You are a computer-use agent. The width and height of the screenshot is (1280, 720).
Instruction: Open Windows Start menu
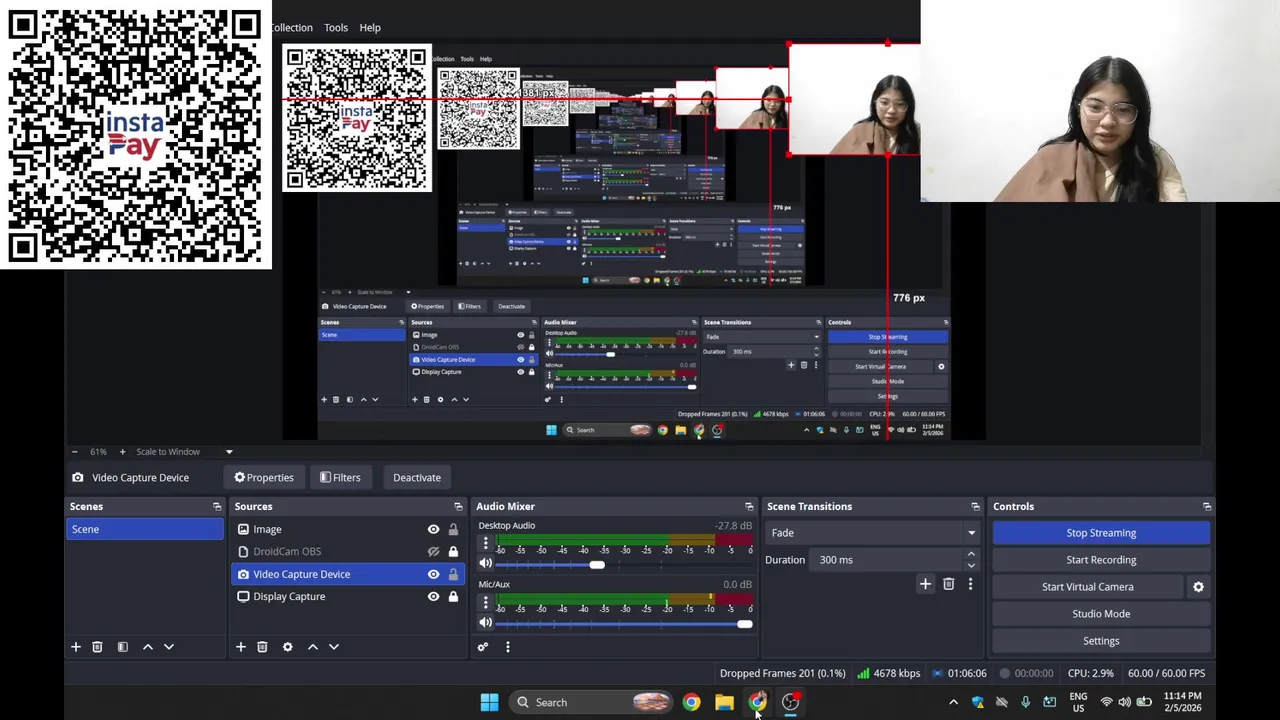(489, 702)
